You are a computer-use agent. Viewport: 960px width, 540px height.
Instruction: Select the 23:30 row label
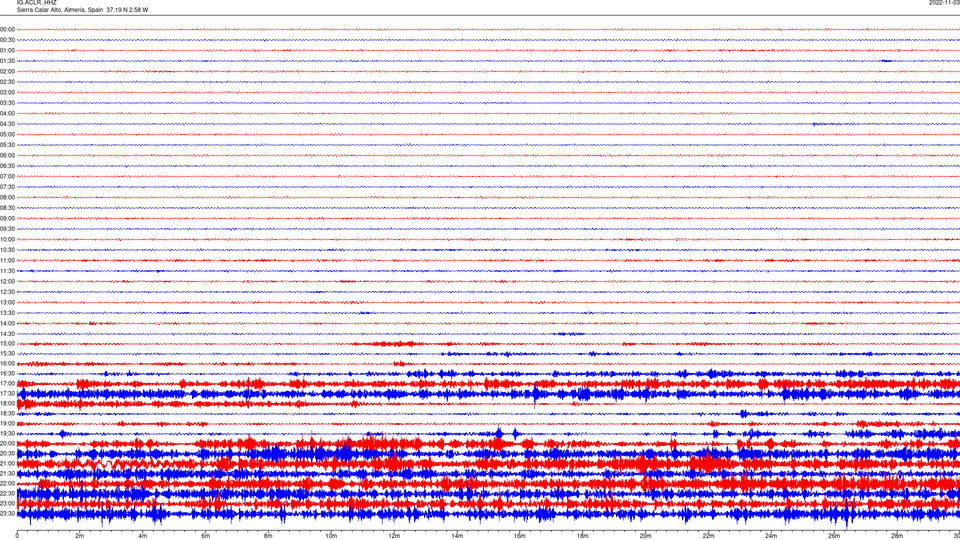[x=7, y=513]
